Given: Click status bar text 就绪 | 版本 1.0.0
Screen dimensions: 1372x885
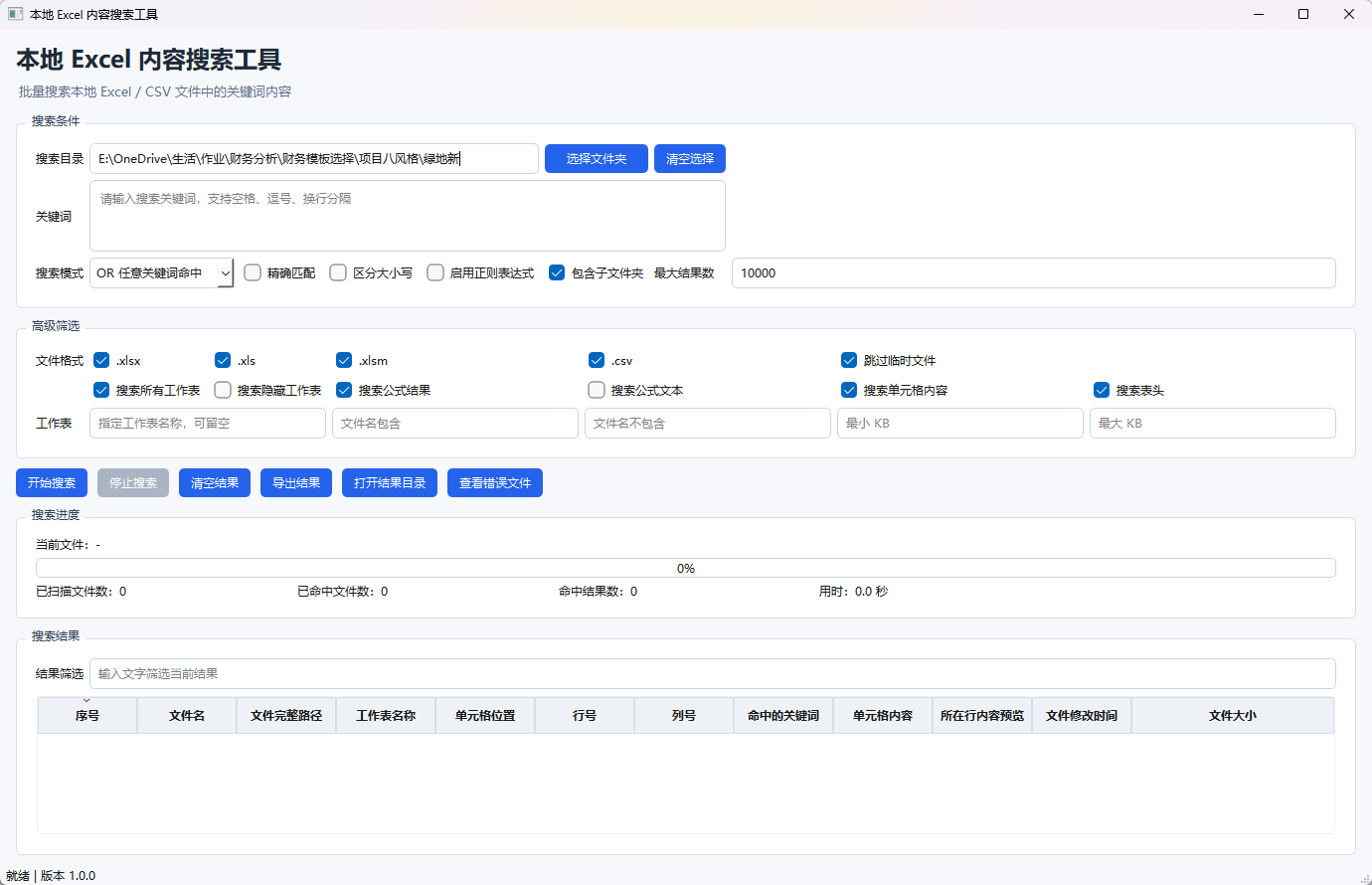Looking at the screenshot, I should click(x=51, y=876).
